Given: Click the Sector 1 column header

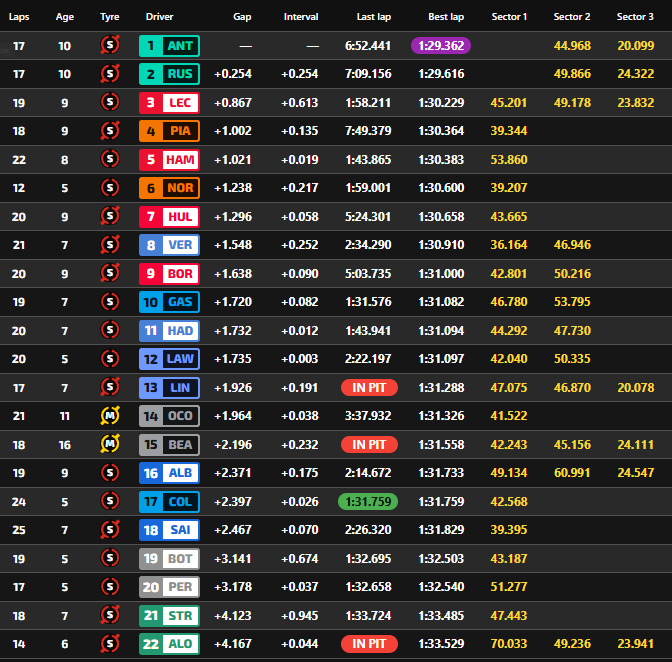Looking at the screenshot, I should tap(509, 17).
